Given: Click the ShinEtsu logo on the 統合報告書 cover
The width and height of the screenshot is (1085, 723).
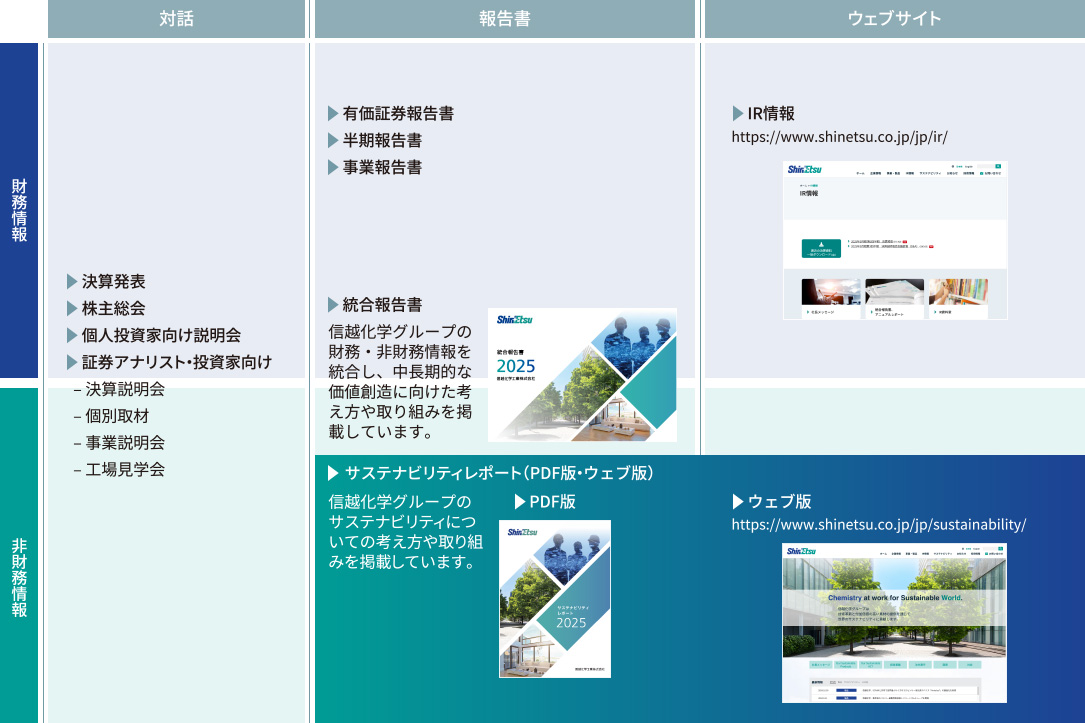Looking at the screenshot, I should click(x=514, y=320).
